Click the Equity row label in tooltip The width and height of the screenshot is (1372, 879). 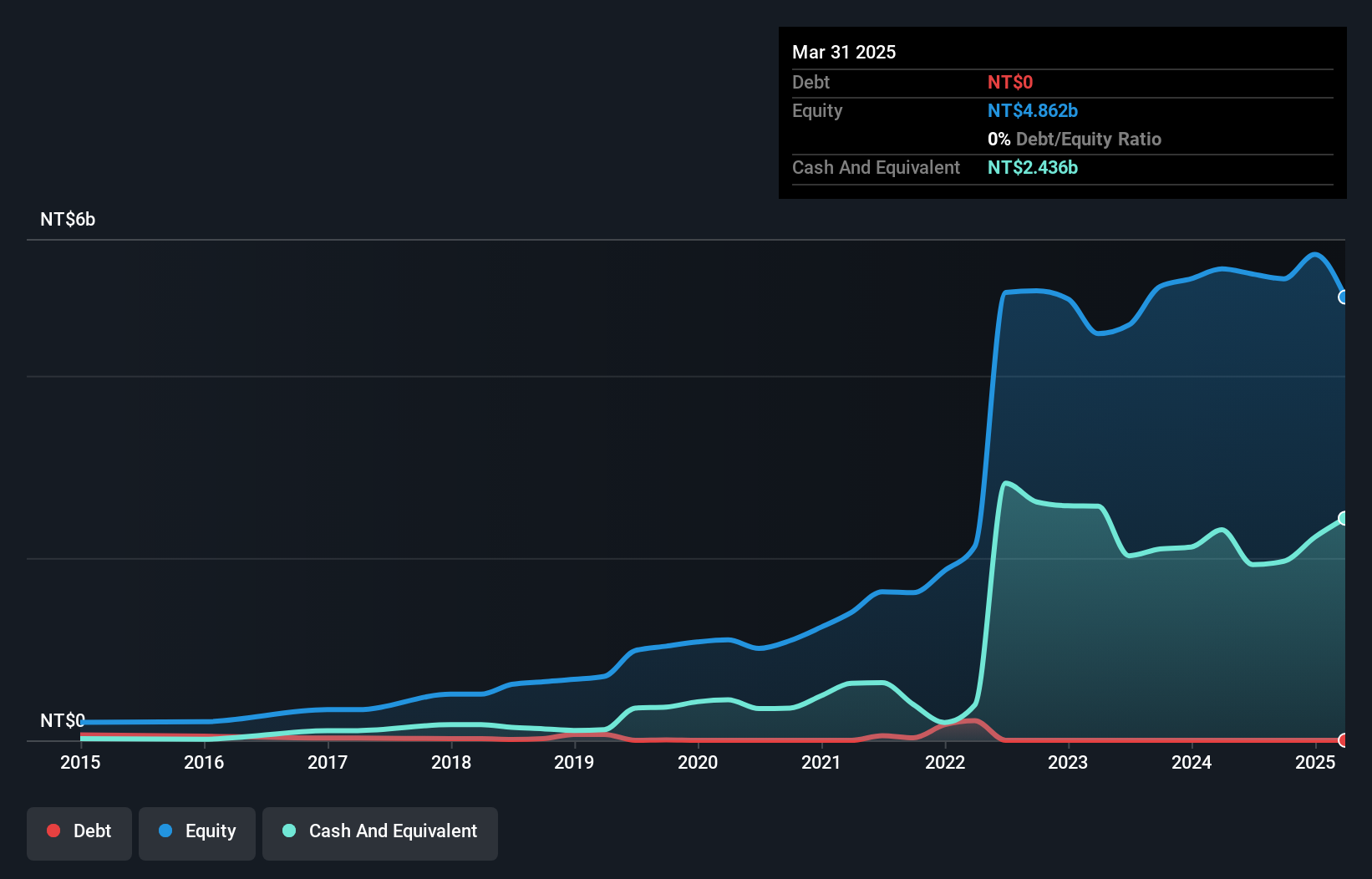(x=817, y=110)
